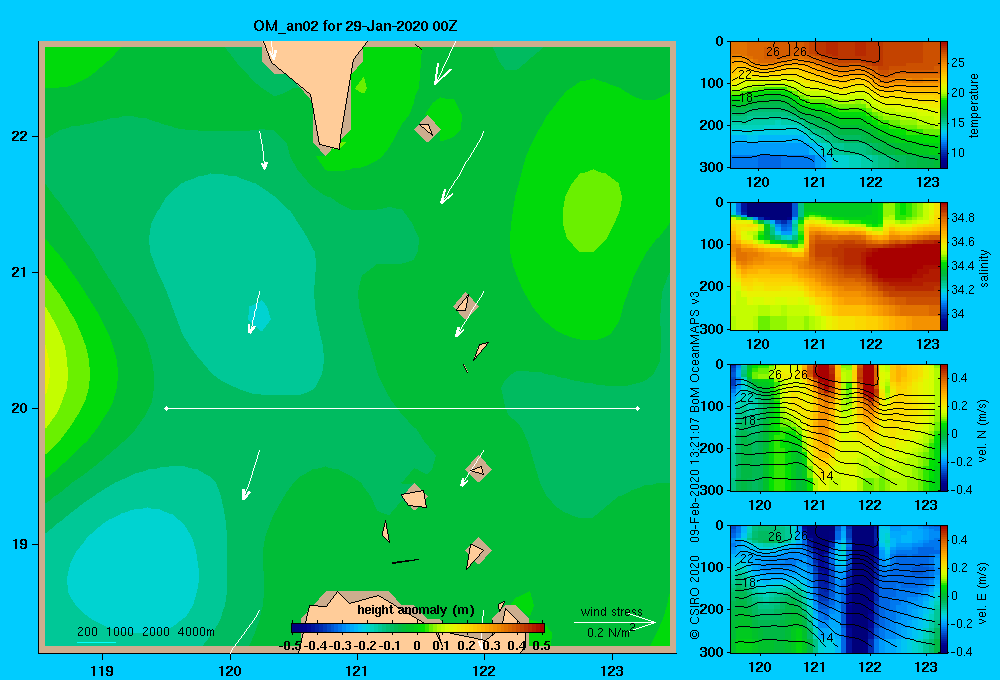The width and height of the screenshot is (1000, 680).
Task: Click longitude label 122 below main map
Action: (484, 670)
